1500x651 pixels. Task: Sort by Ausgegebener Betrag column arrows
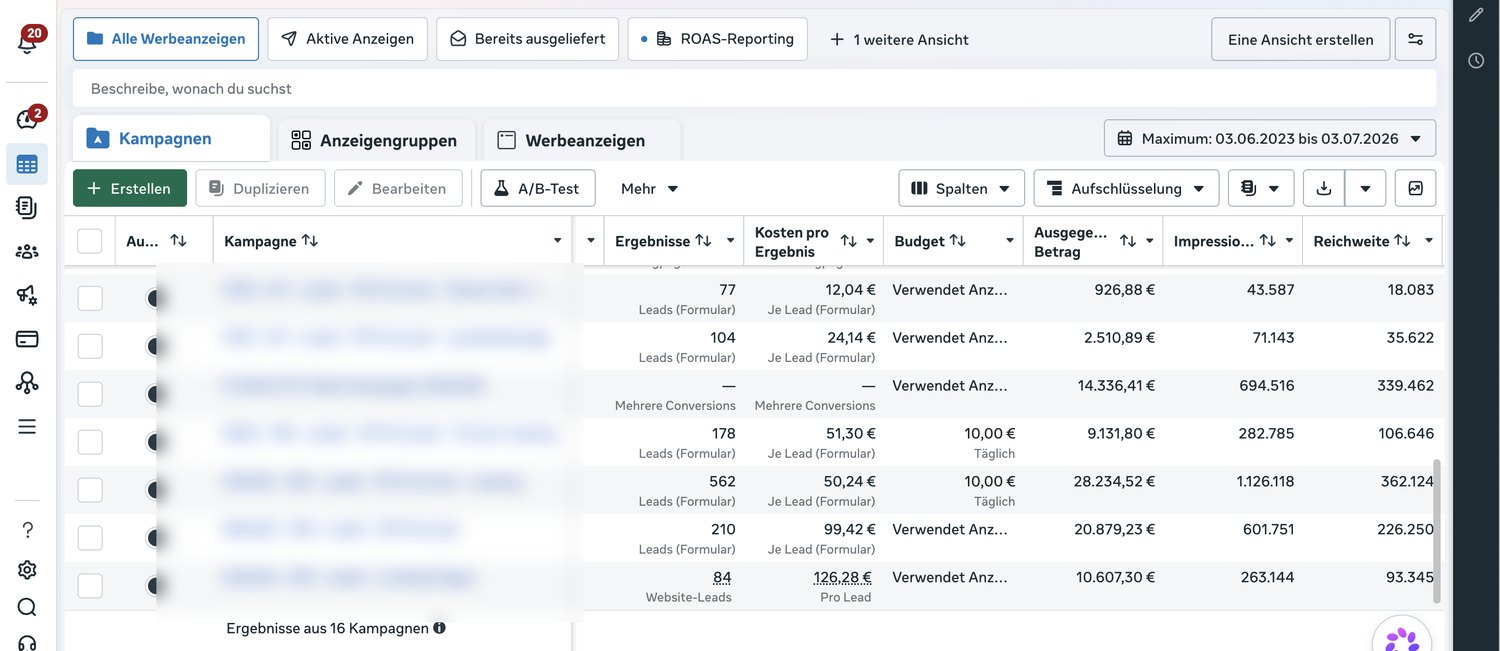pos(1128,241)
